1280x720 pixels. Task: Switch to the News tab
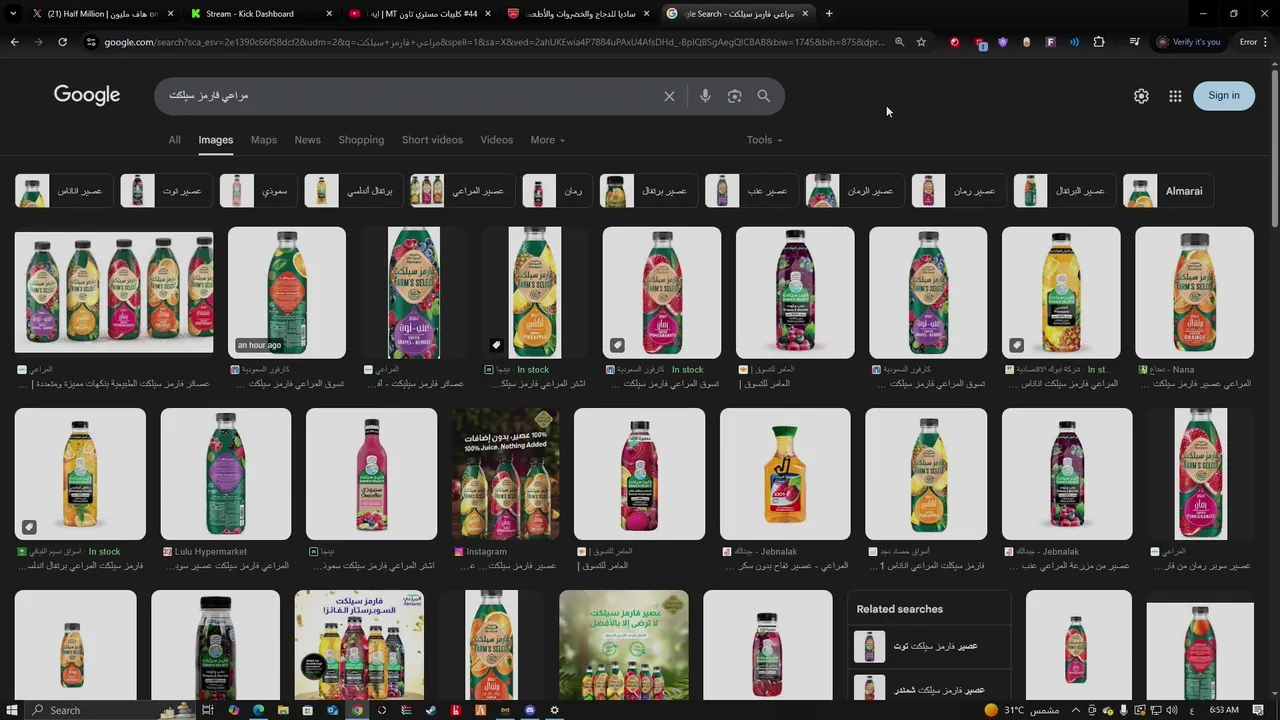[x=307, y=140]
